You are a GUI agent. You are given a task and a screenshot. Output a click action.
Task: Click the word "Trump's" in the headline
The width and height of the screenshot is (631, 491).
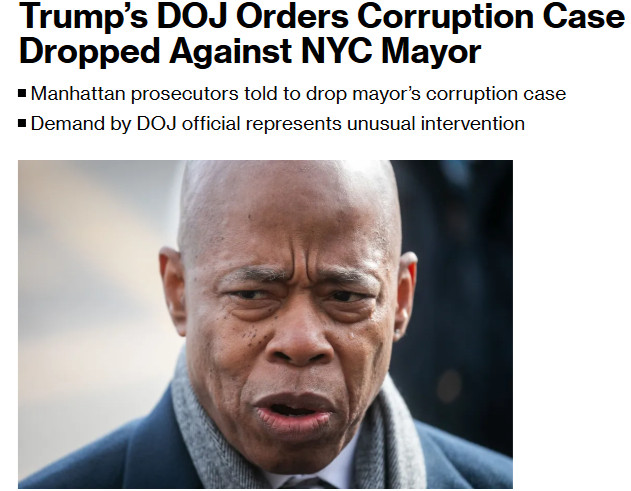(83, 17)
